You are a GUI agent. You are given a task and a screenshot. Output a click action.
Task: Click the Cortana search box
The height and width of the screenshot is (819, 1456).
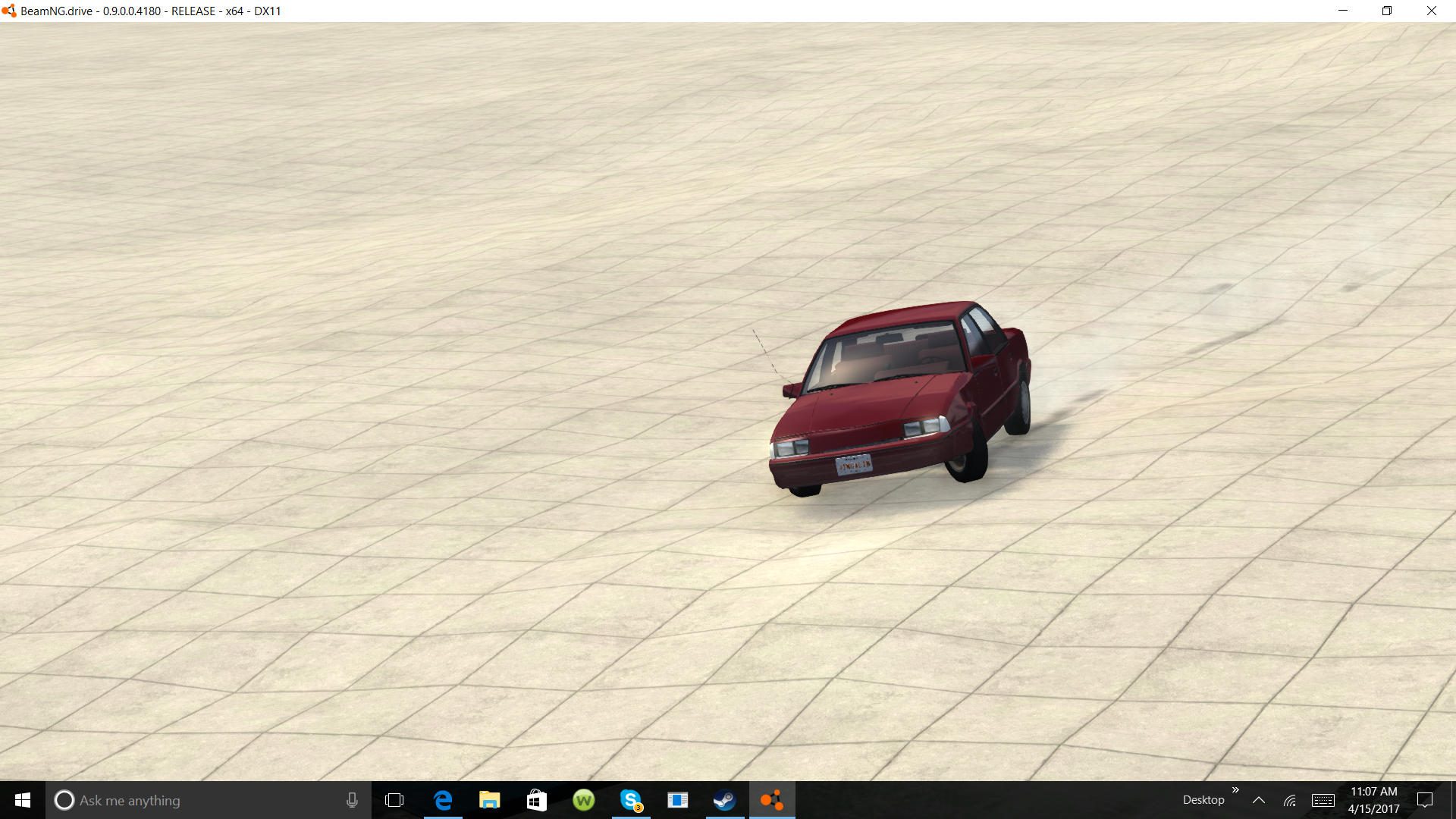(x=209, y=800)
